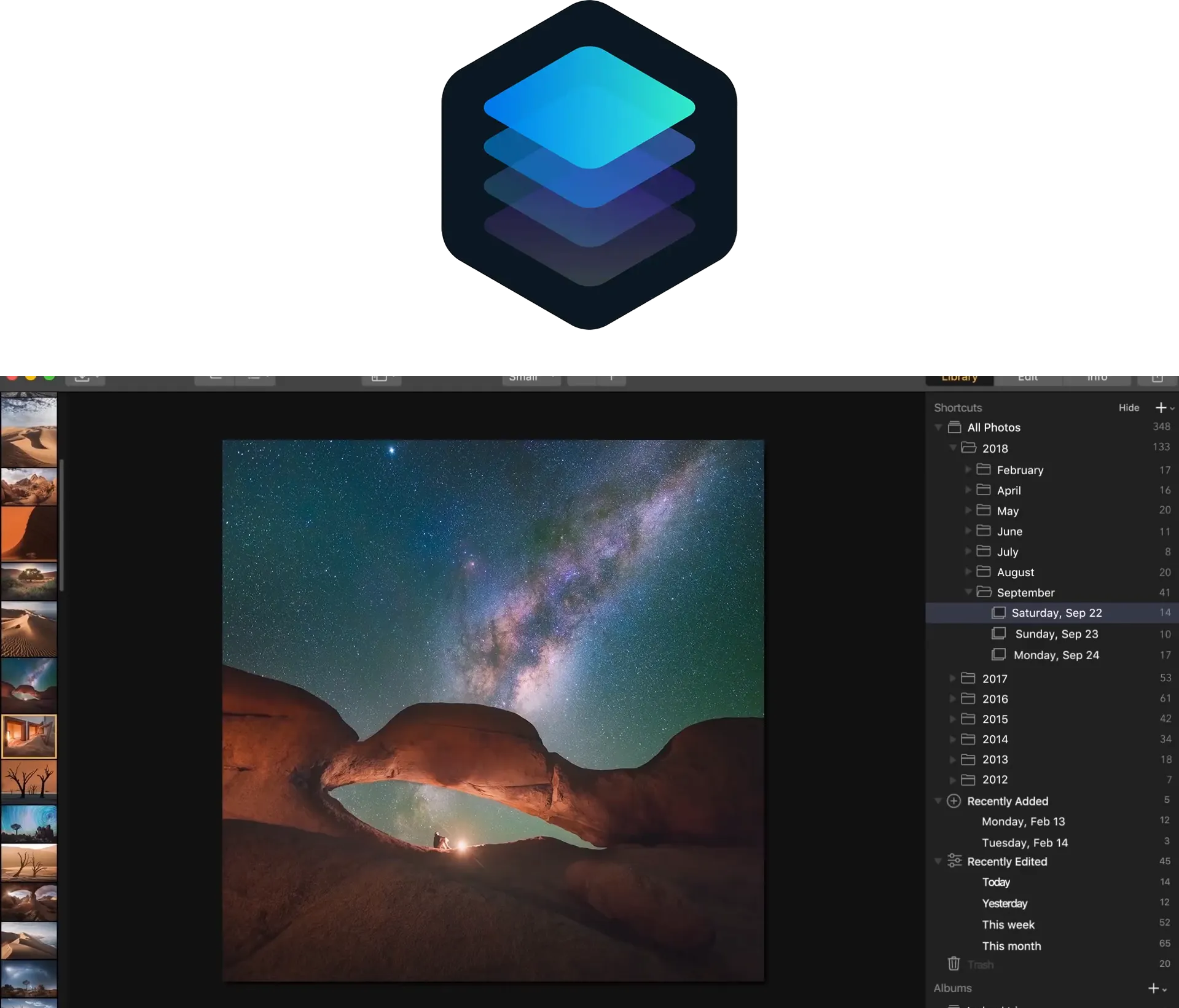Select the blue star trails thumbnail
Image resolution: width=1179 pixels, height=1008 pixels.
pyautogui.click(x=29, y=823)
